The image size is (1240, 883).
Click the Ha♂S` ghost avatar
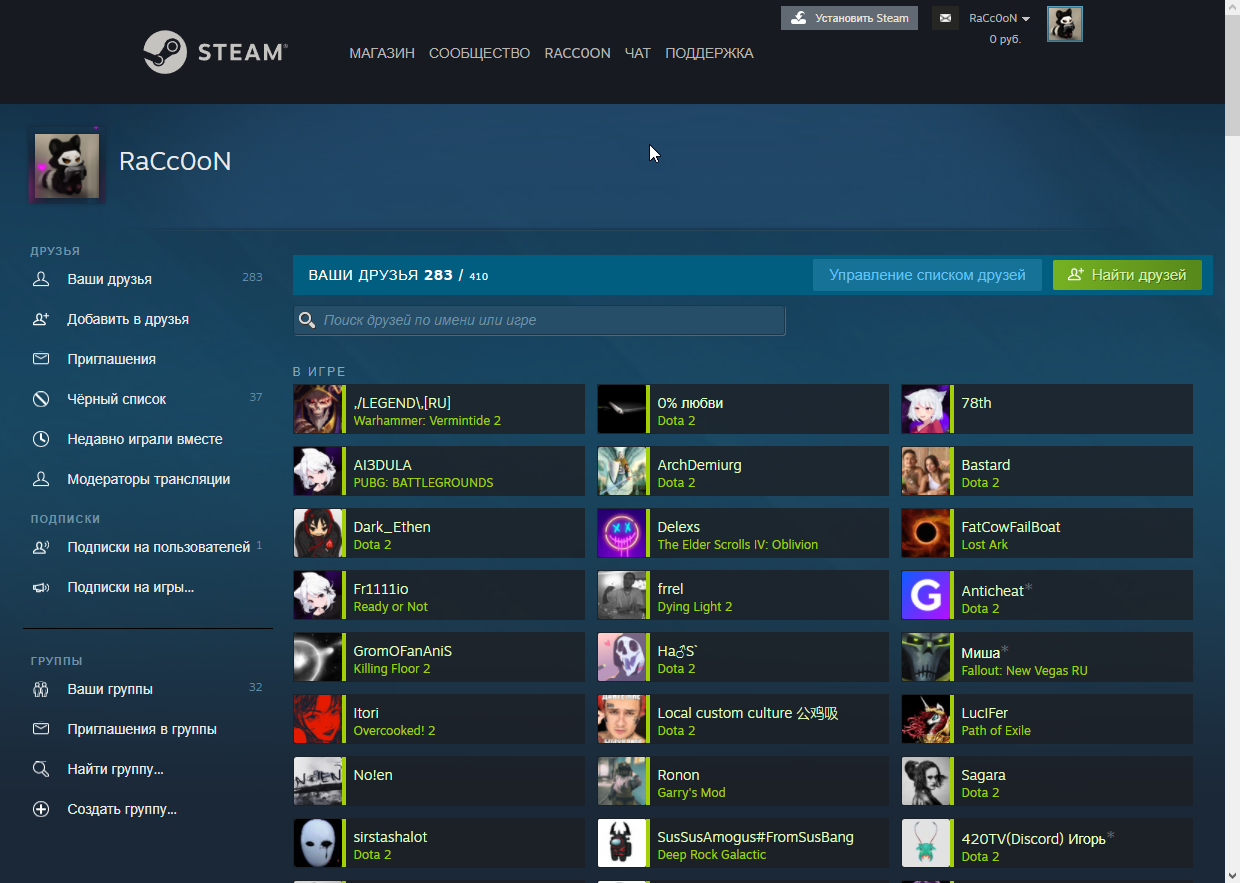622,657
